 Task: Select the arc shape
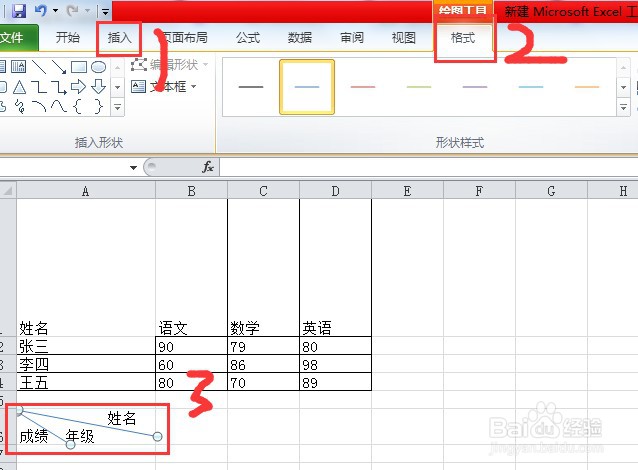pos(39,107)
